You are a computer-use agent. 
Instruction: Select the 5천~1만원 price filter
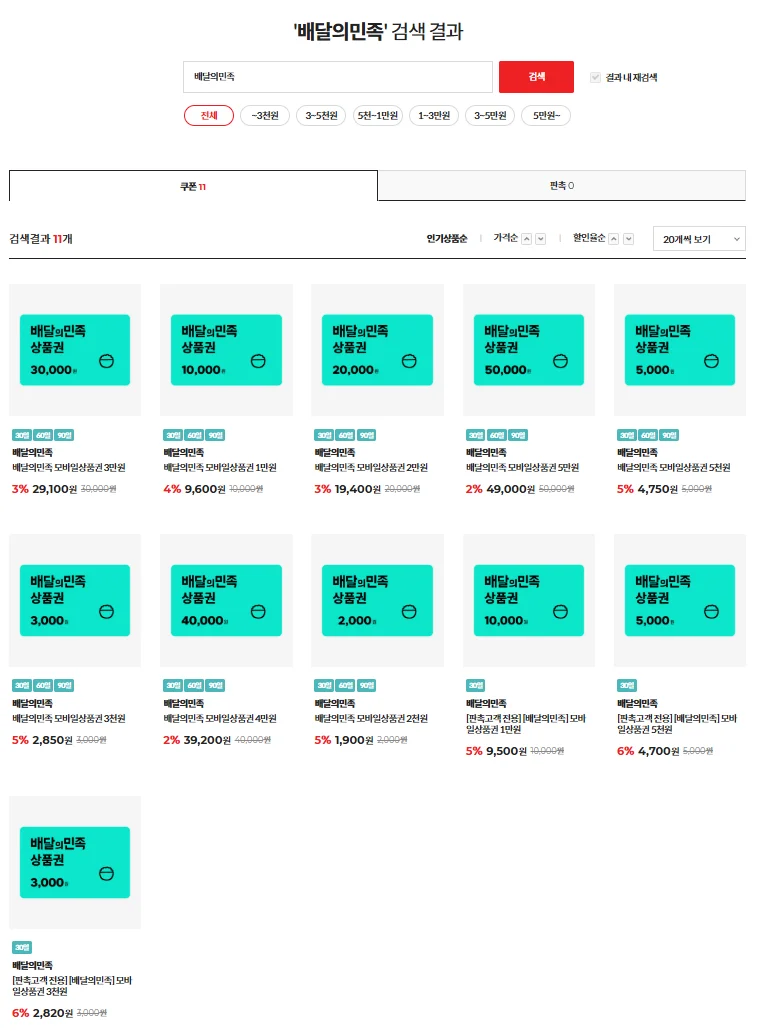click(378, 116)
